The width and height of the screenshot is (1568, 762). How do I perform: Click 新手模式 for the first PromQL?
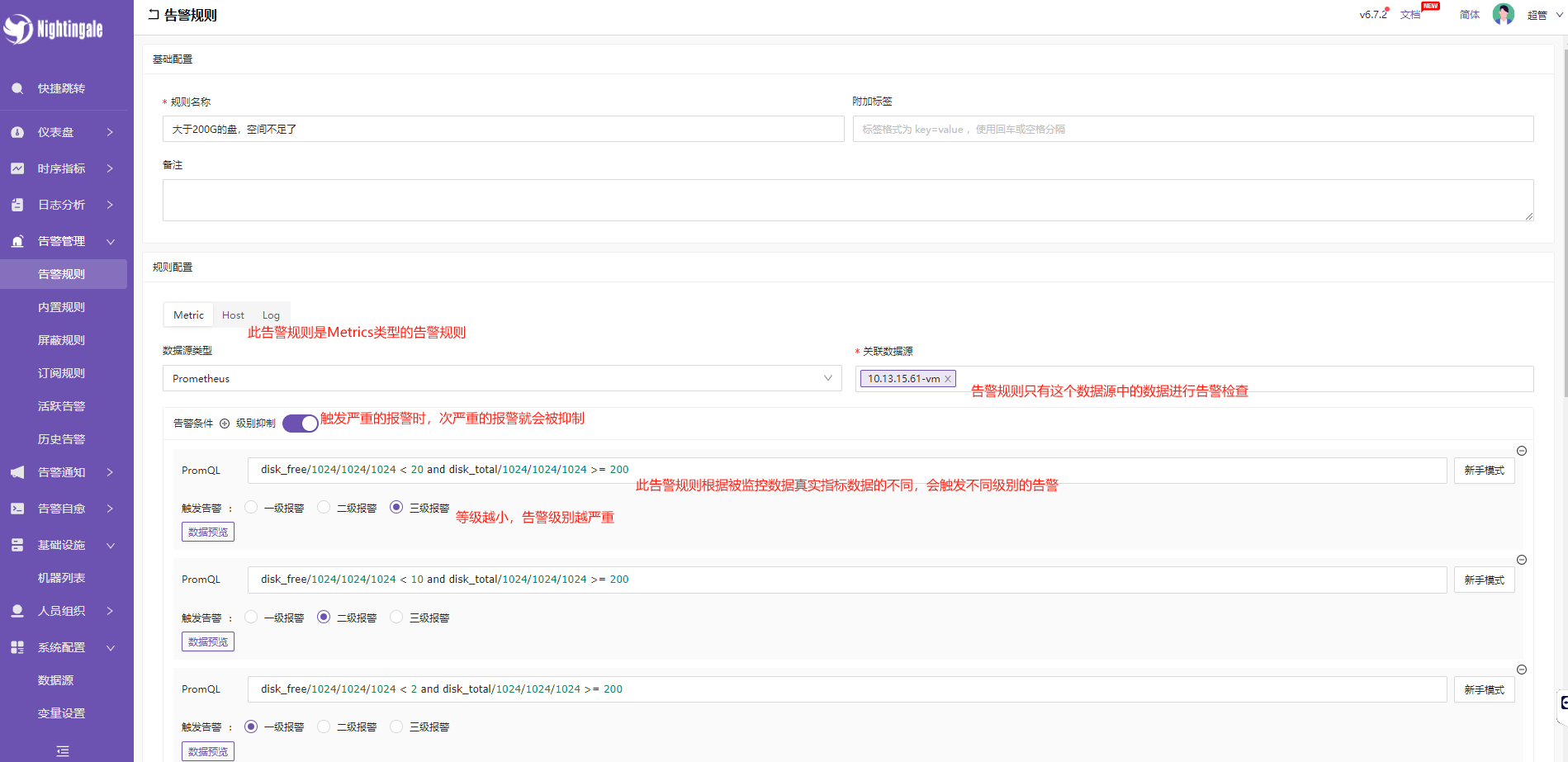pyautogui.click(x=1484, y=470)
